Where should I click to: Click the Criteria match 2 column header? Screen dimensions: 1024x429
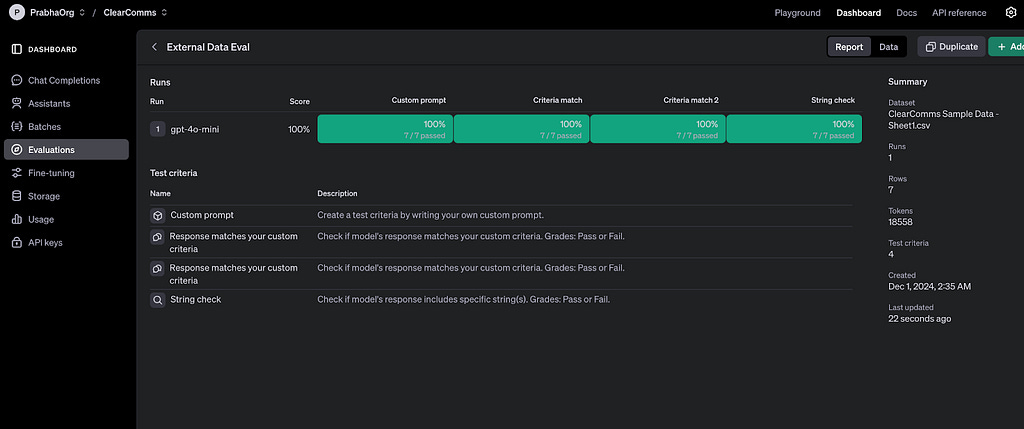(691, 100)
